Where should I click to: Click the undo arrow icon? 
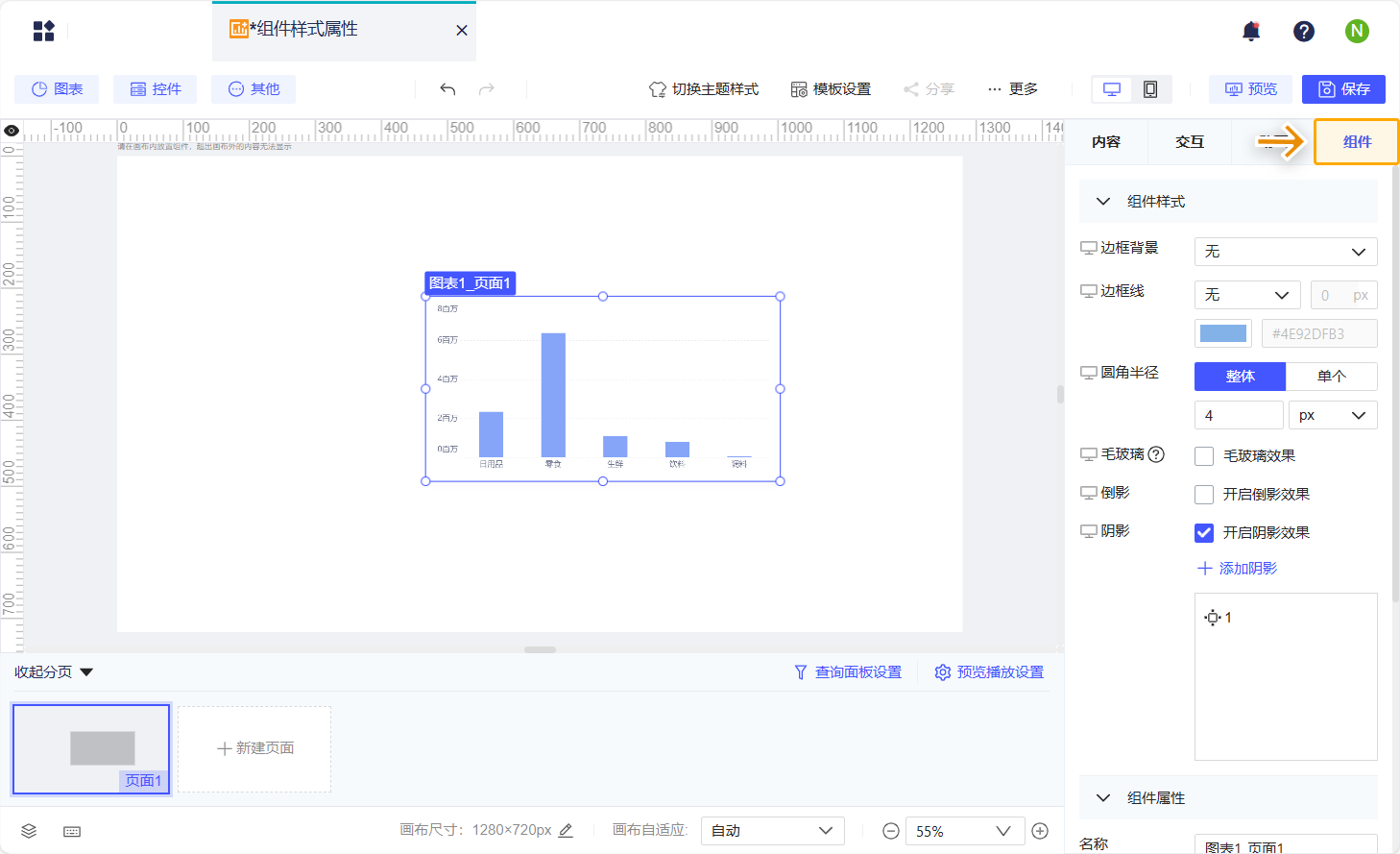pos(447,87)
